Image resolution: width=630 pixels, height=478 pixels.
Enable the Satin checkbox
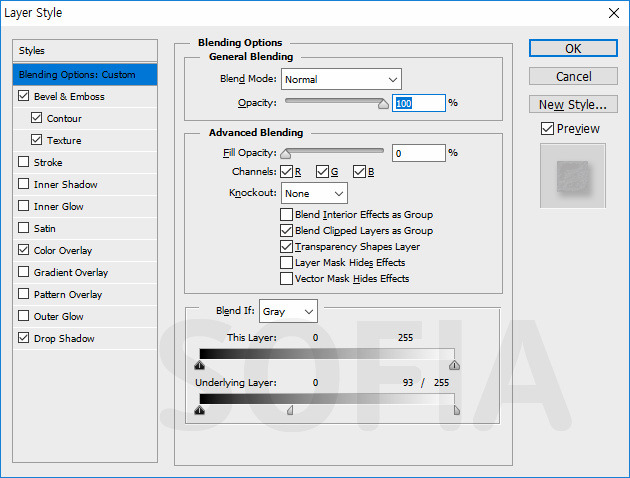click(24, 228)
